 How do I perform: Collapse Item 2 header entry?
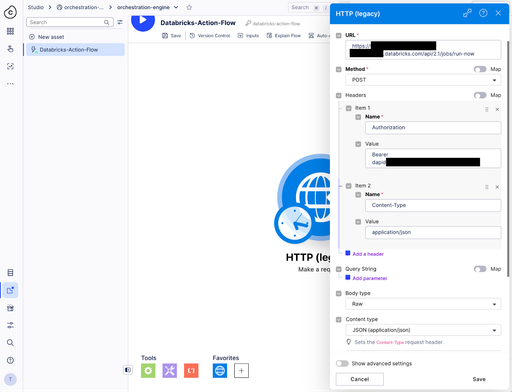[349, 186]
